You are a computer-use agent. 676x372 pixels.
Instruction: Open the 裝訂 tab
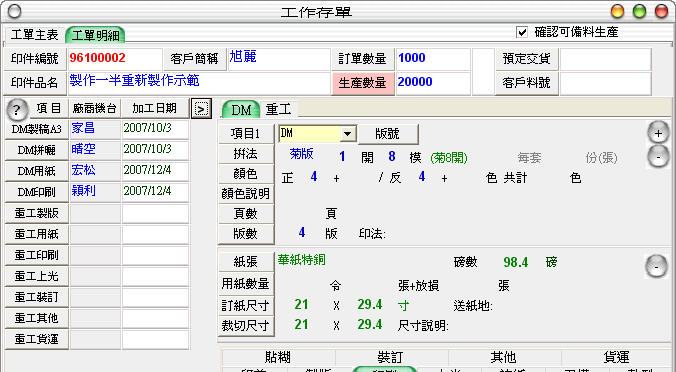(391, 357)
